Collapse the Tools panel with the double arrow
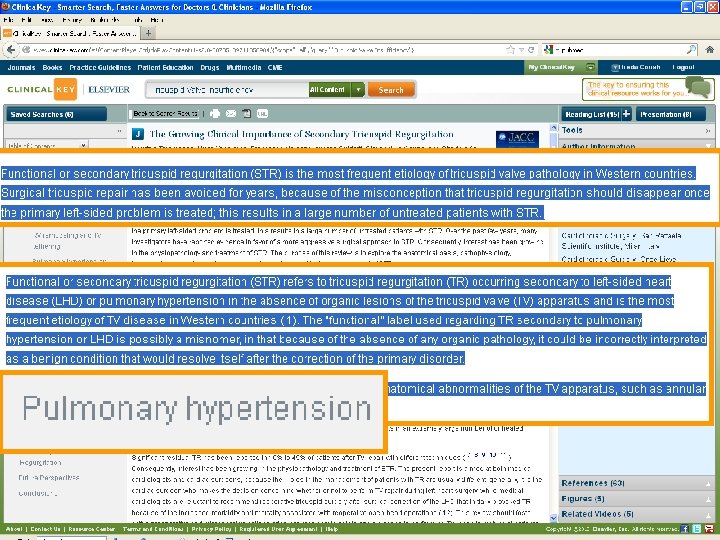720x540 pixels. pyautogui.click(x=708, y=131)
